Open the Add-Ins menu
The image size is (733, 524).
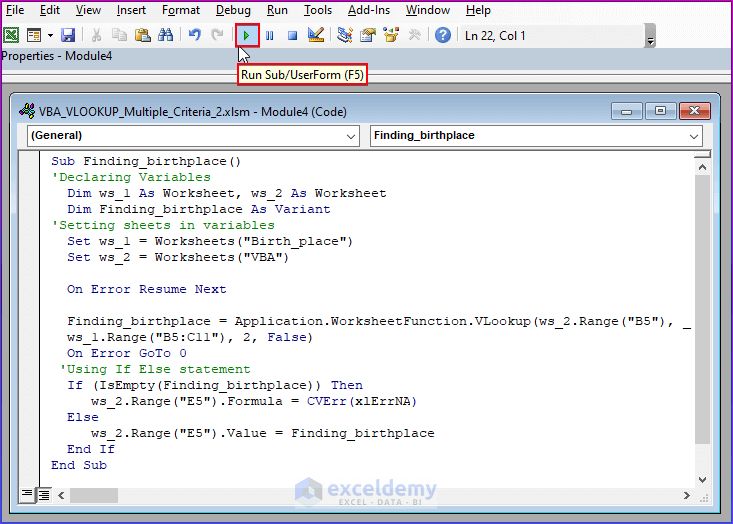point(368,10)
